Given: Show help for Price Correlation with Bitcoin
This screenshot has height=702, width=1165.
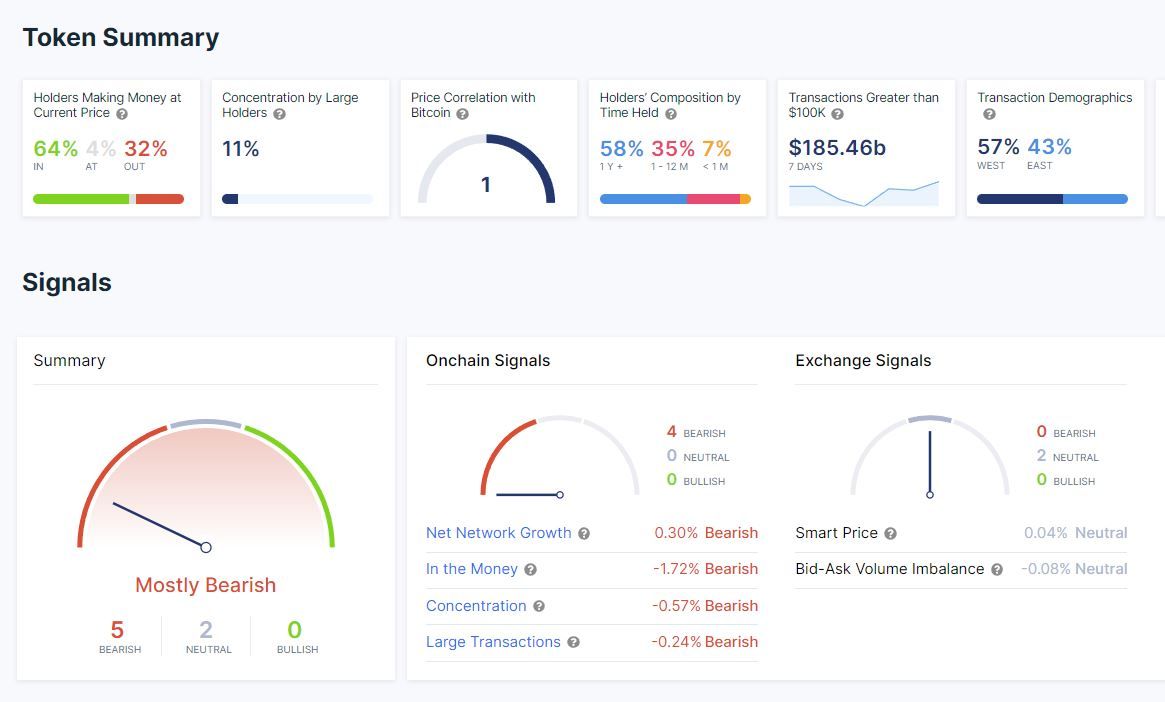Looking at the screenshot, I should click(462, 114).
